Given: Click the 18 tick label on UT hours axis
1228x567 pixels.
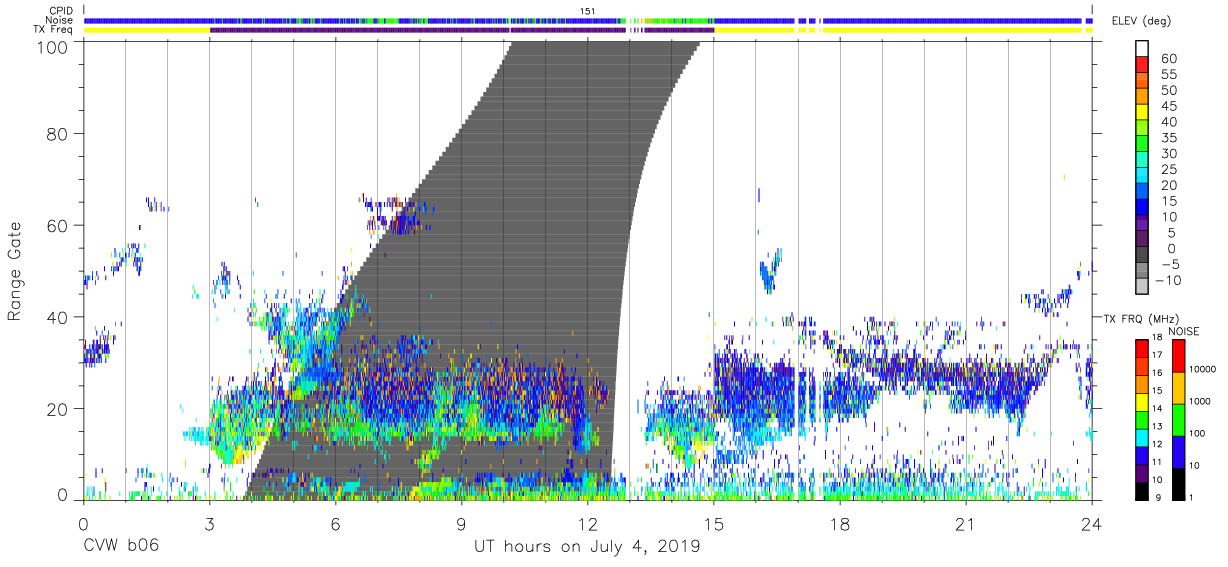Looking at the screenshot, I should 840,523.
